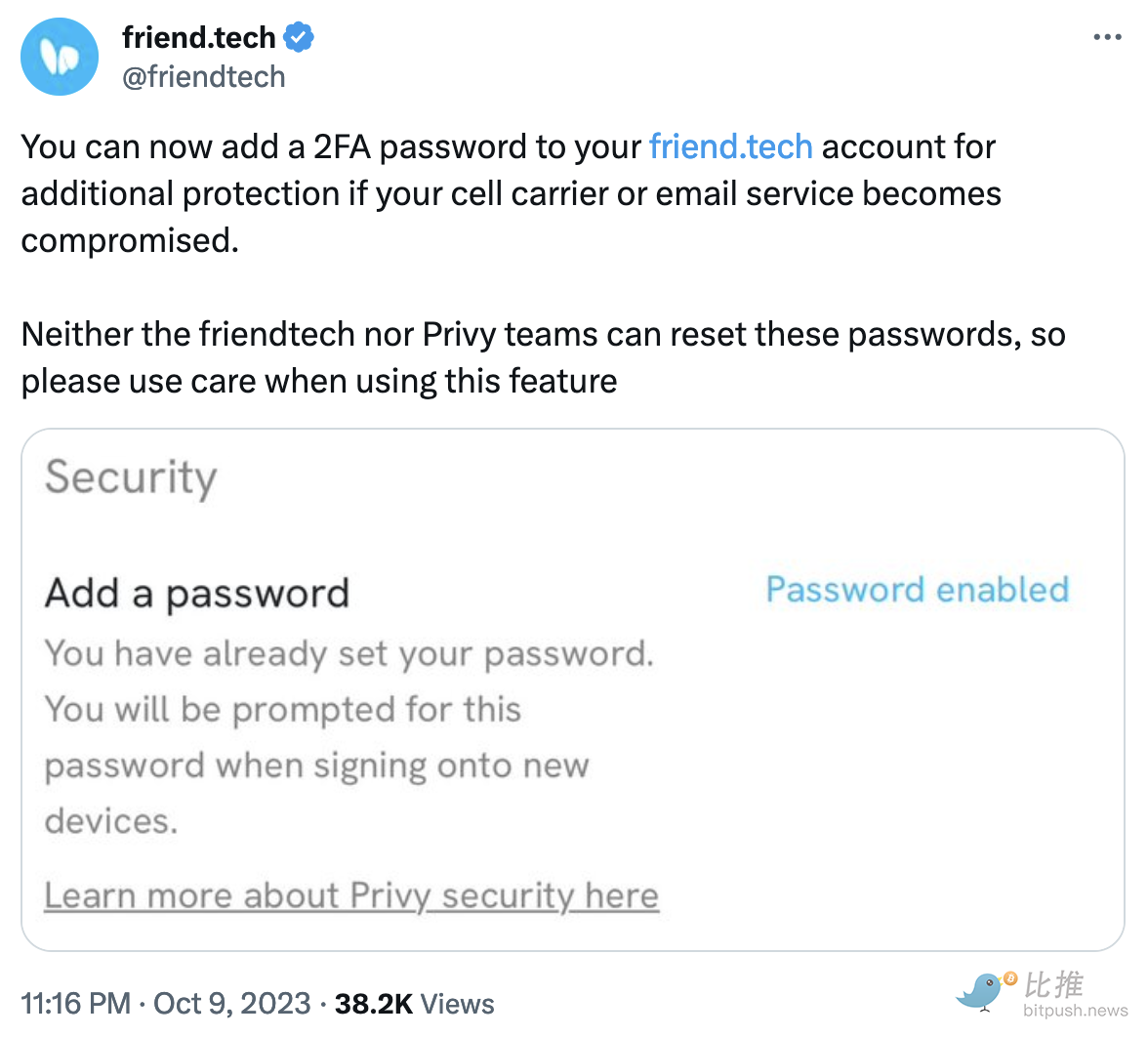Click the 11:16 PM timestamp
Viewport: 1148px width, 1037px height.
point(75,1004)
